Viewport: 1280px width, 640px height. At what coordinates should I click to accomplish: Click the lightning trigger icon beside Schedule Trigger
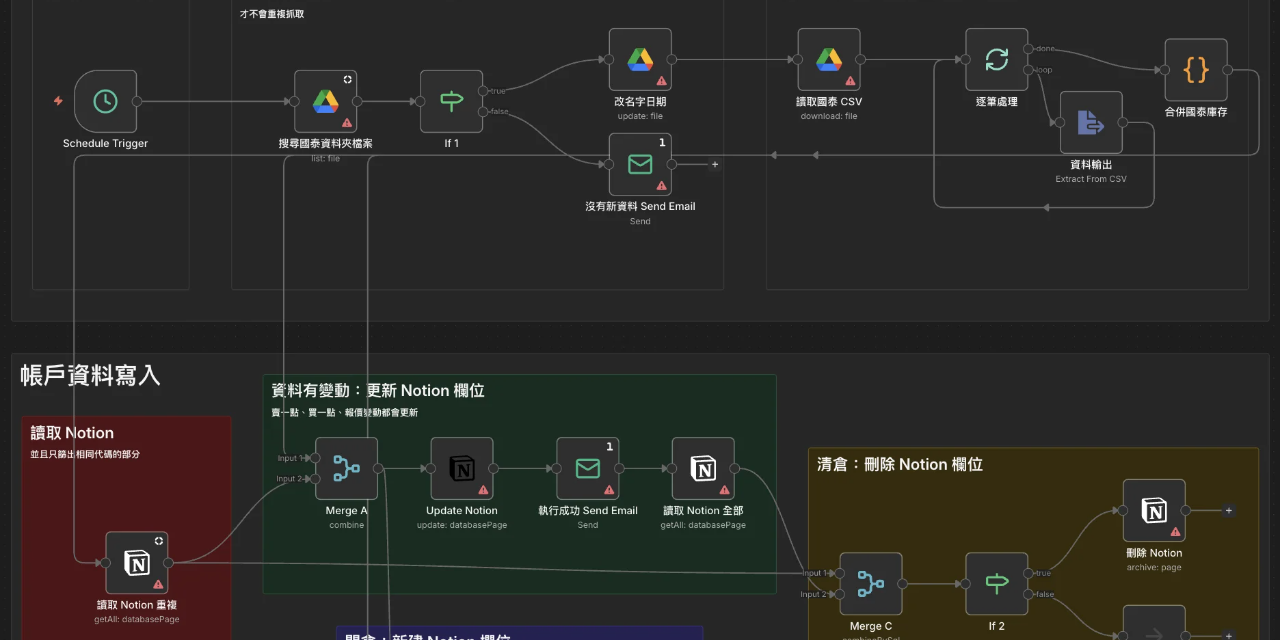point(58,101)
